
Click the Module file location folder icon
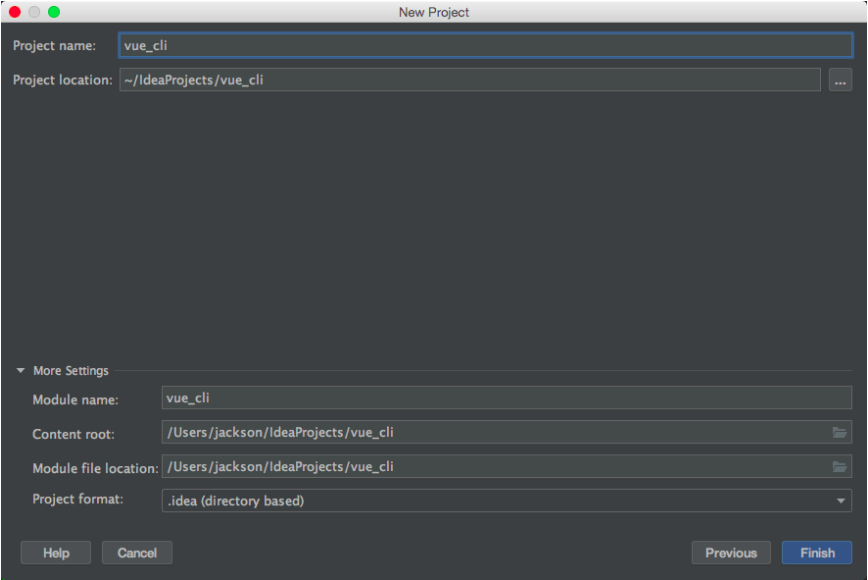839,467
